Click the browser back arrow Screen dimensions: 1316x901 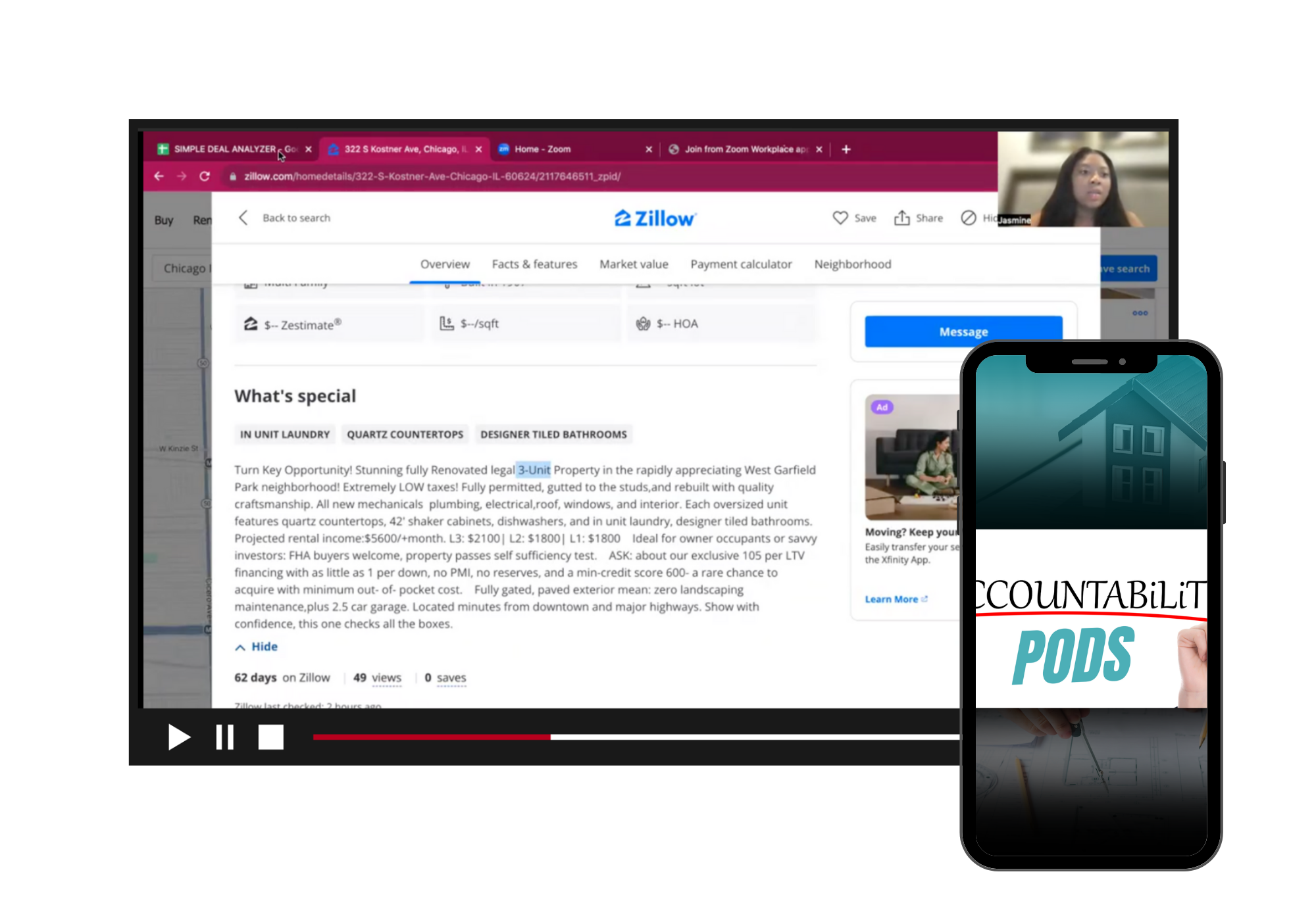pos(159,176)
